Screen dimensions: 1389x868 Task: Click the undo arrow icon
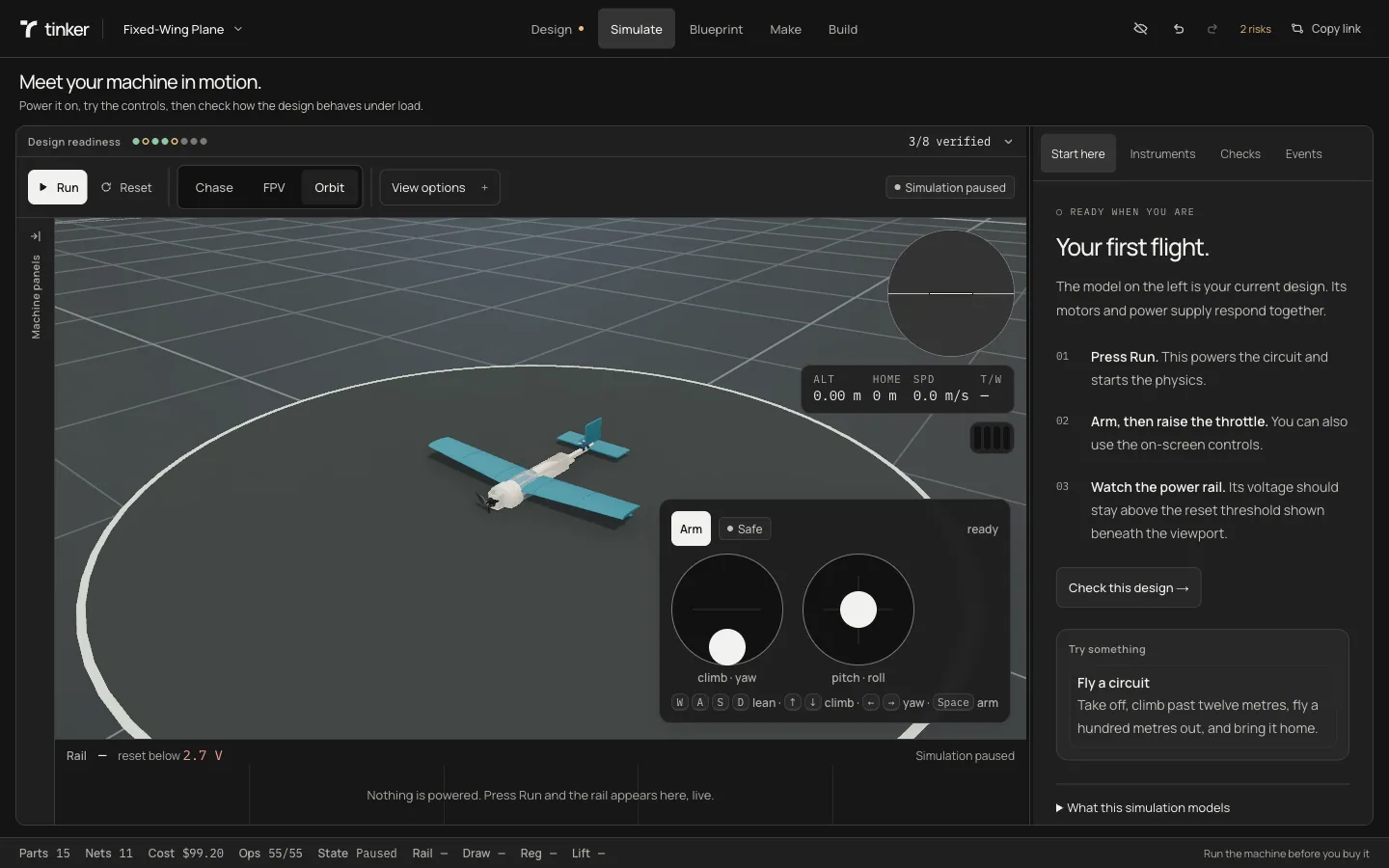[x=1178, y=29]
